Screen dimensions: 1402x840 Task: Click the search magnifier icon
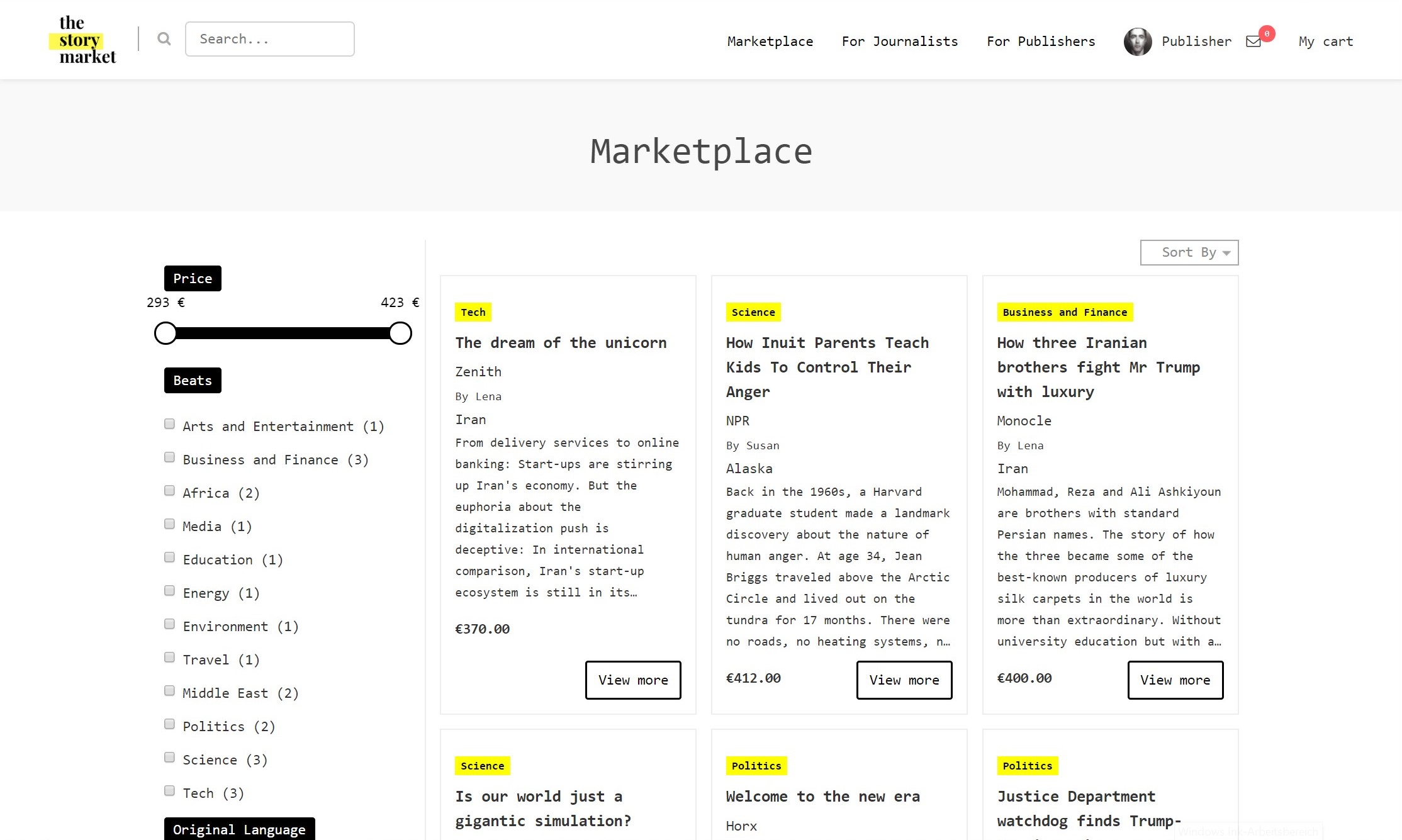(x=164, y=39)
